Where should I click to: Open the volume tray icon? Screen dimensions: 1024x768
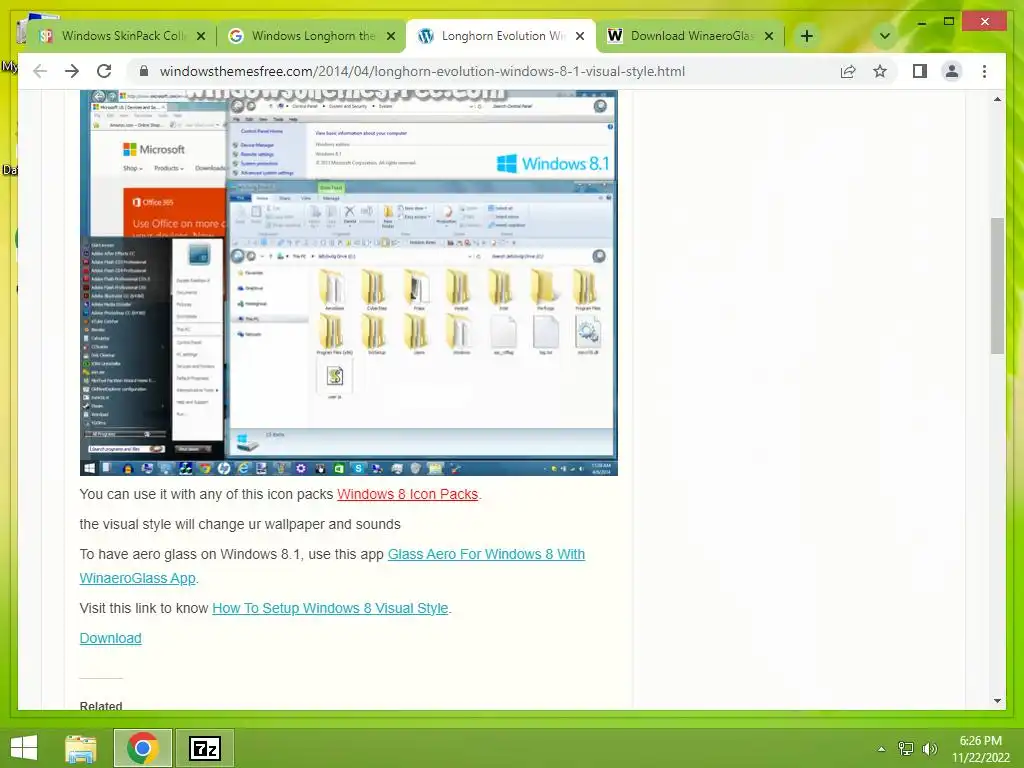(929, 748)
